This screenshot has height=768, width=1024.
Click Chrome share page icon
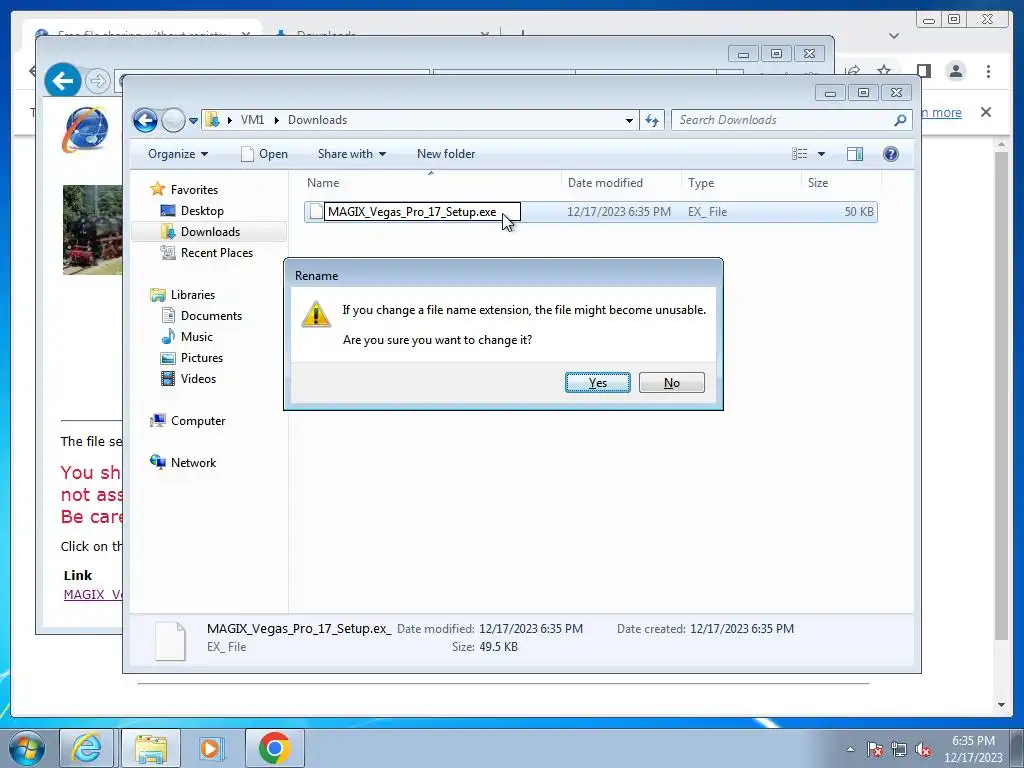(852, 71)
